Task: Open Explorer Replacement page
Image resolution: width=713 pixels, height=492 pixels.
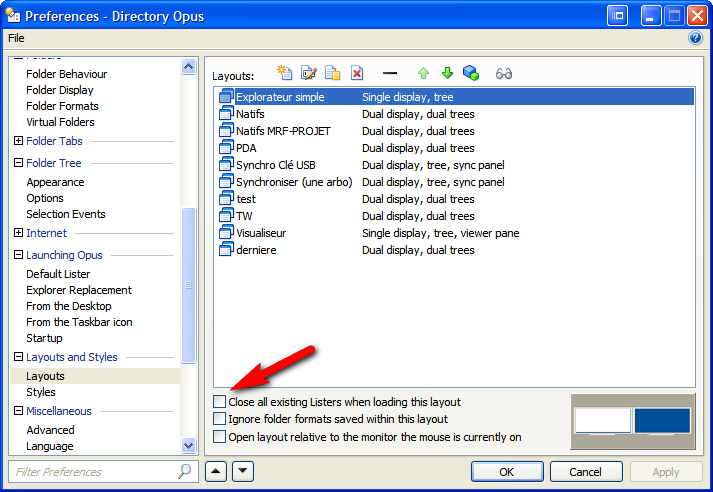Action: [79, 290]
